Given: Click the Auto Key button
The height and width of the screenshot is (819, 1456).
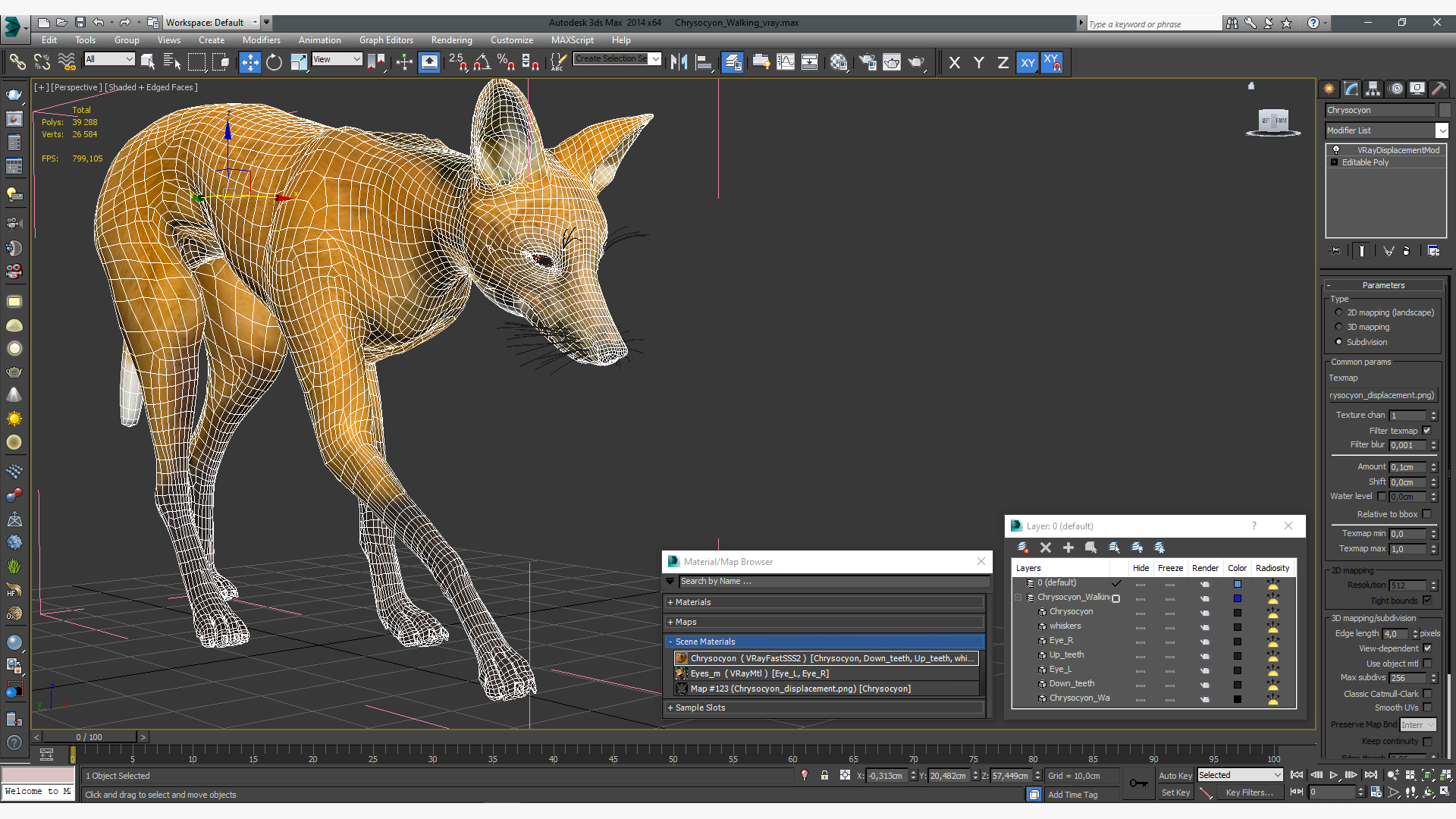Looking at the screenshot, I should tap(1175, 776).
